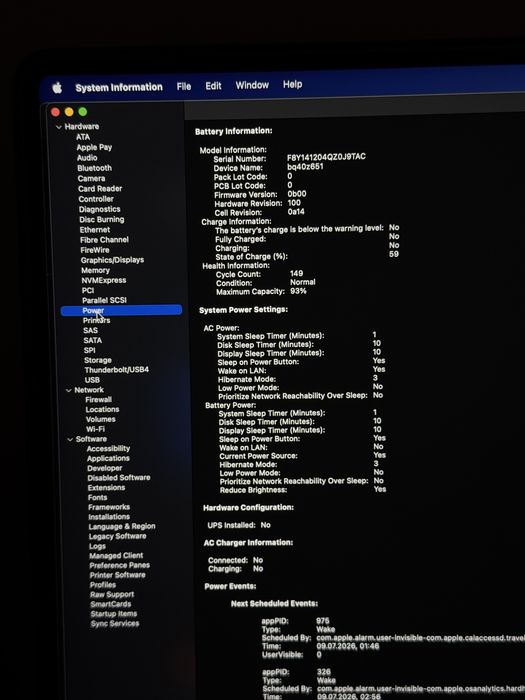Select Wi-Fi under Network
This screenshot has width=525, height=700.
click(x=96, y=429)
